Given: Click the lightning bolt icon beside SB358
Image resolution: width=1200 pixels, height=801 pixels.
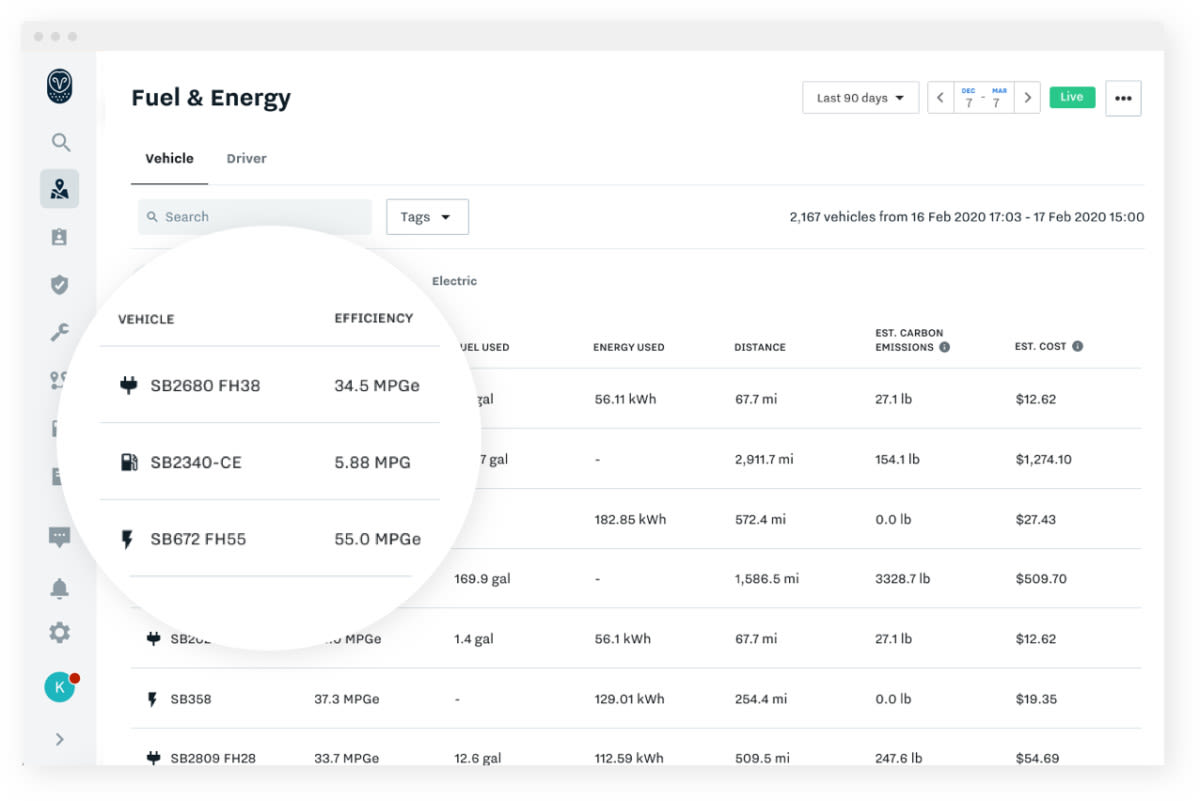Looking at the screenshot, I should tap(153, 699).
